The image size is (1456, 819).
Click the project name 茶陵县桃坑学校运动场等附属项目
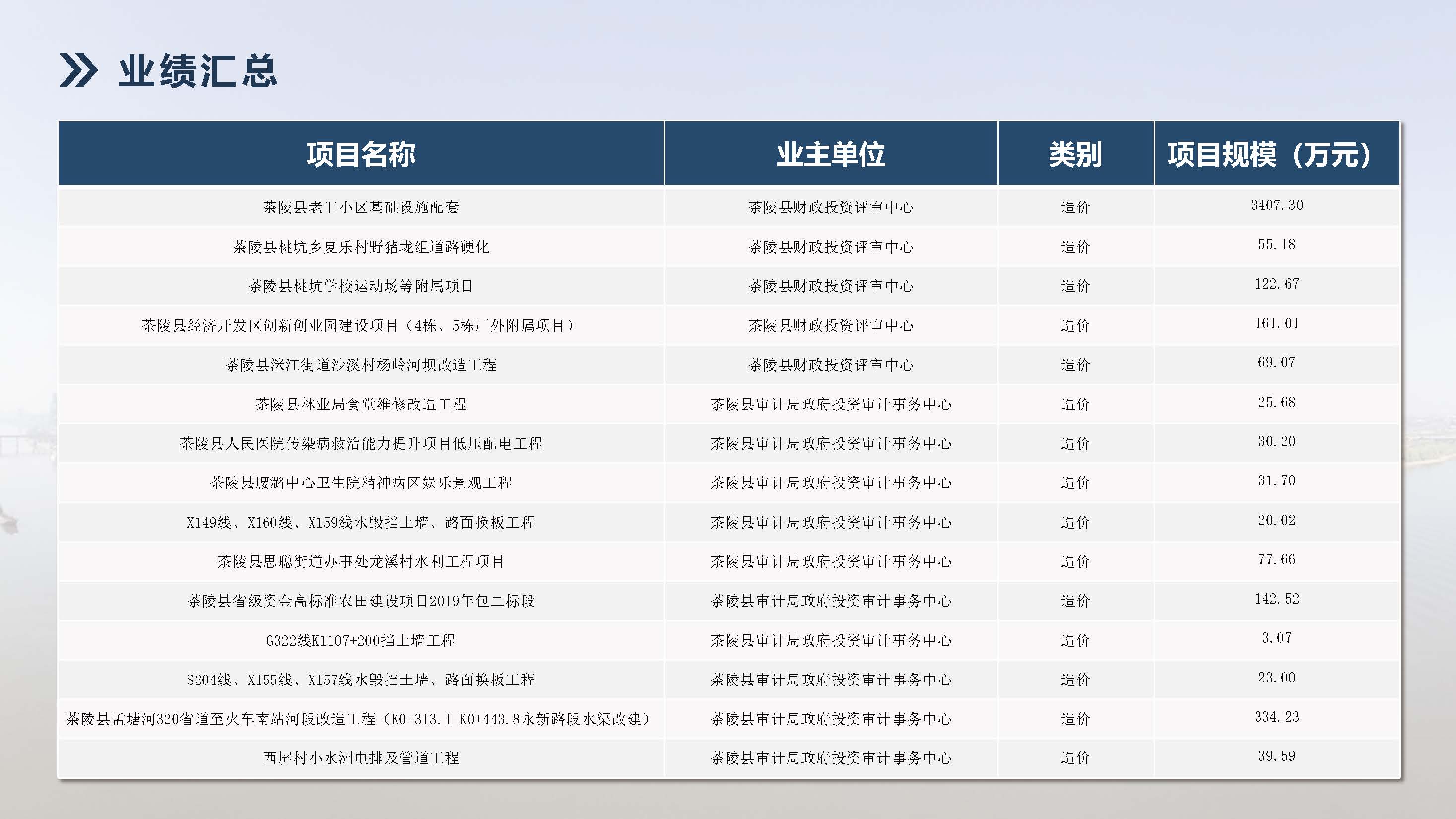(x=361, y=286)
